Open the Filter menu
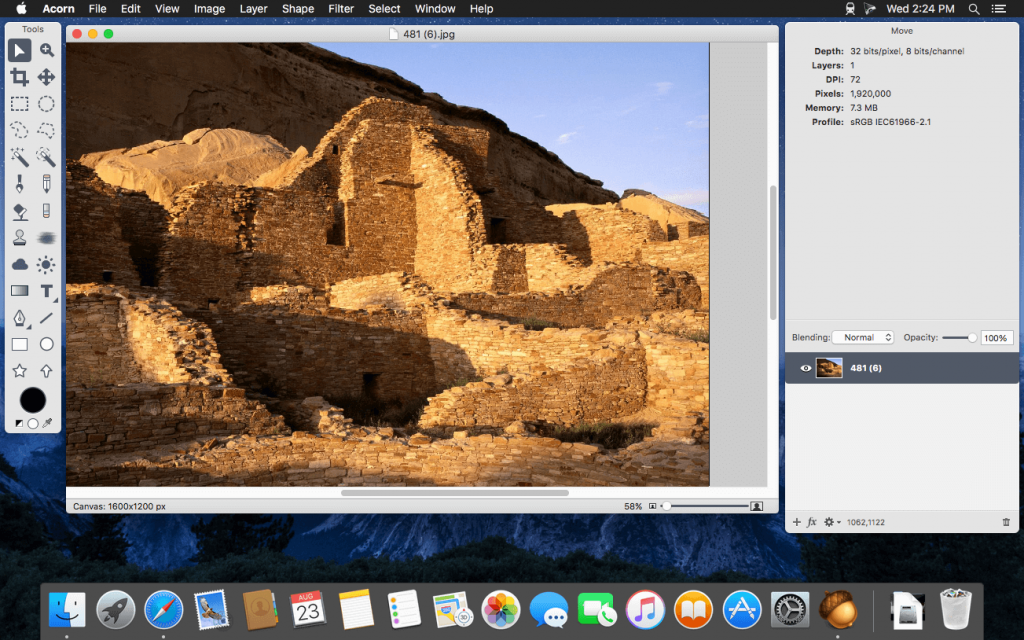Image resolution: width=1024 pixels, height=640 pixels. pos(341,9)
